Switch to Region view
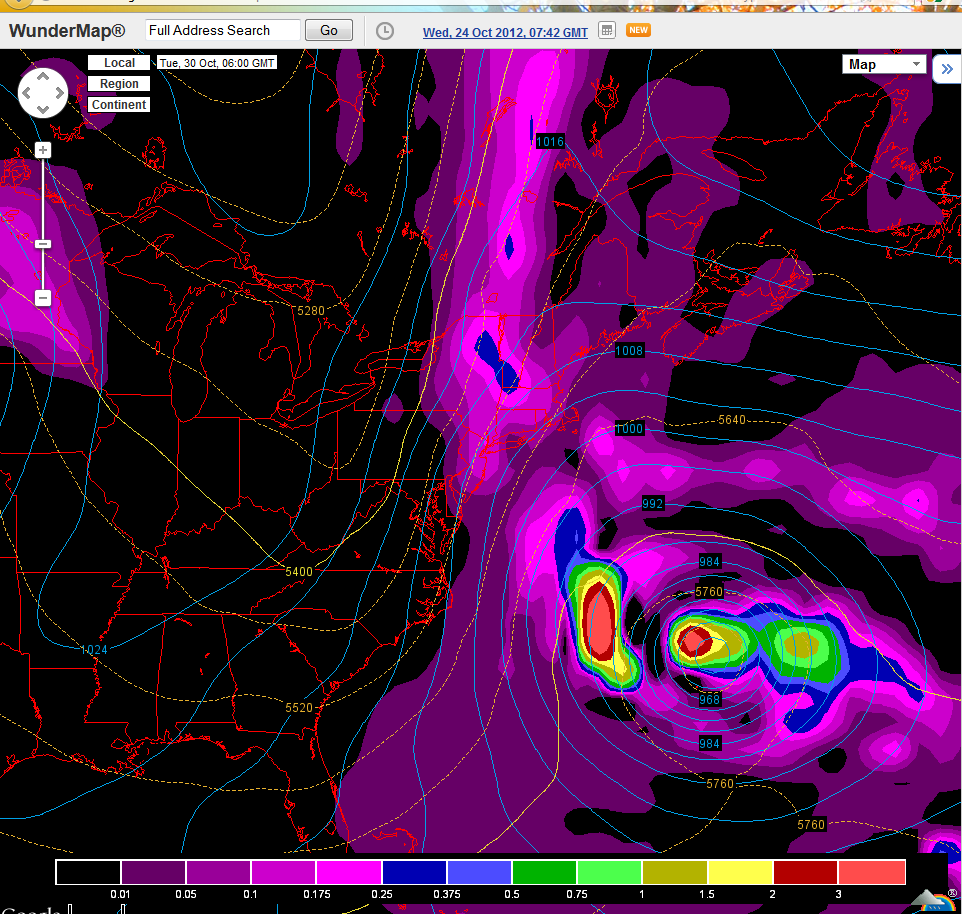Screen dimensions: 962x914 pos(119,84)
